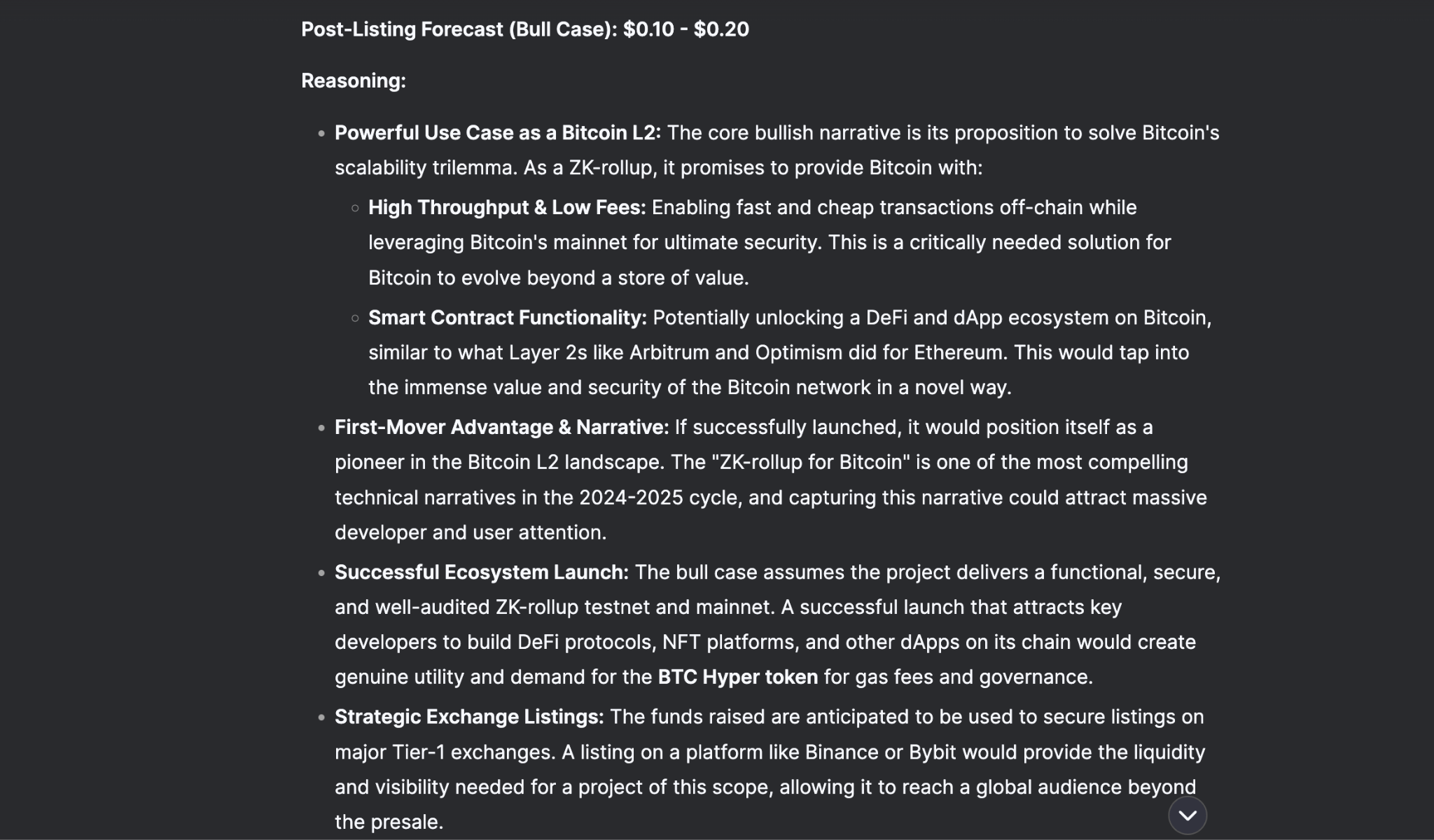
Task: Click 'Powerful Use Case as a Bitcoin L2:' text
Action: 498,133
